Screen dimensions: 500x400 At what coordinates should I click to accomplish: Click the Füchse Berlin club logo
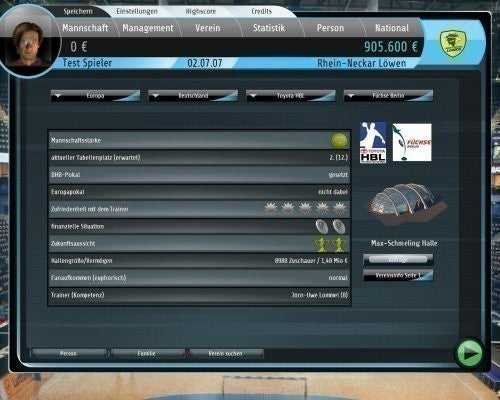click(412, 142)
